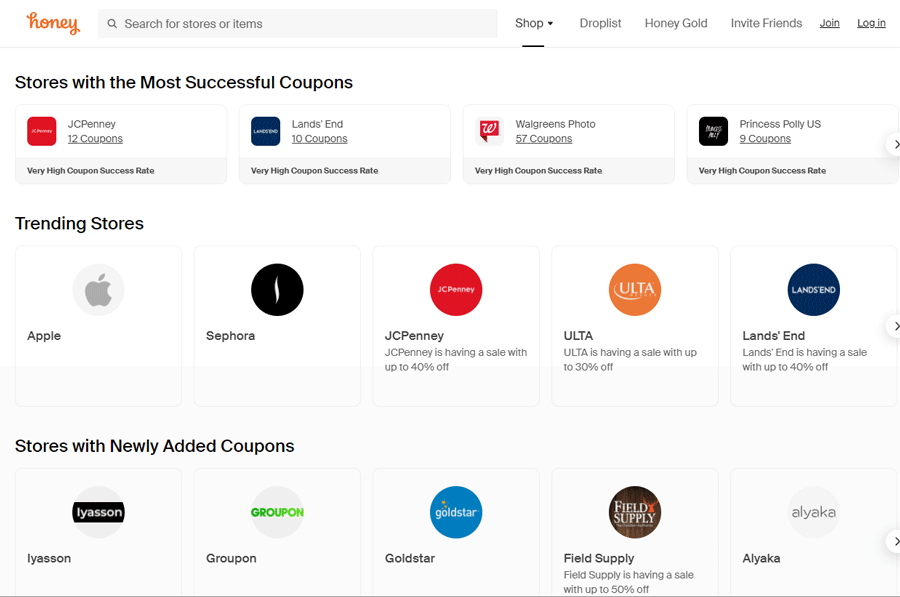Click "JCPenney is having a sale" description

(x=456, y=360)
